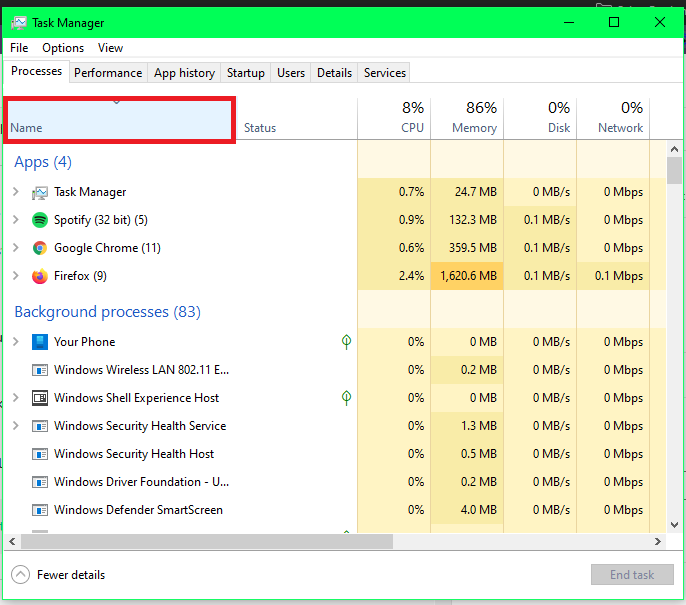Viewport: 686px width, 605px height.
Task: Select the Processes tab
Action: click(x=36, y=71)
